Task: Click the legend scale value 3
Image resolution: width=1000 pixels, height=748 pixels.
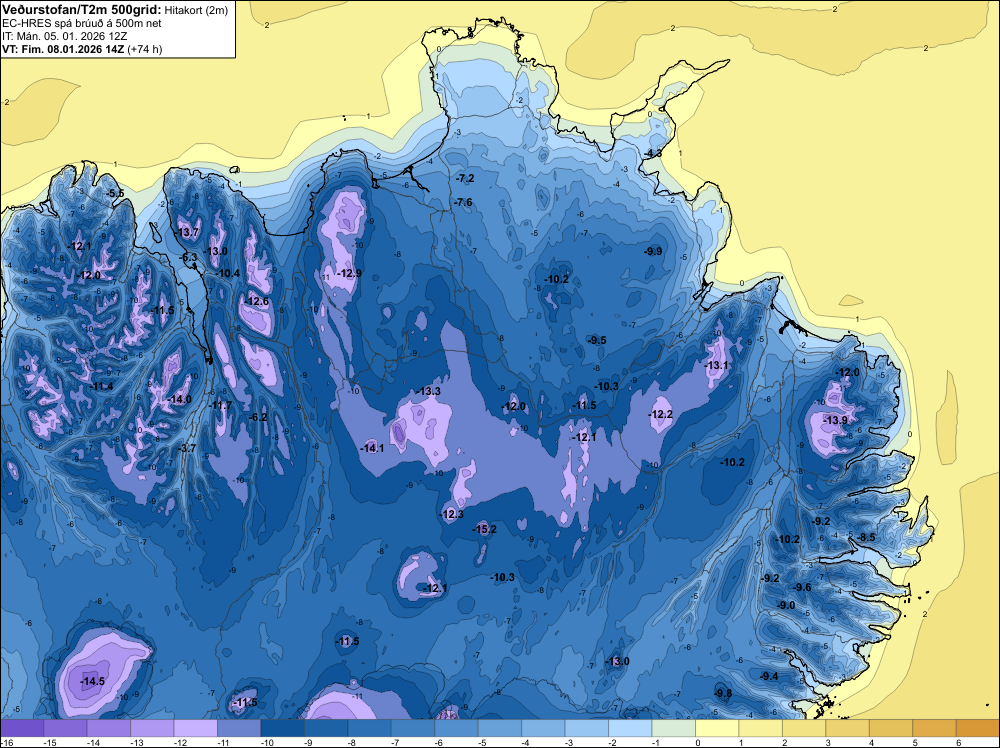Action: tap(828, 743)
